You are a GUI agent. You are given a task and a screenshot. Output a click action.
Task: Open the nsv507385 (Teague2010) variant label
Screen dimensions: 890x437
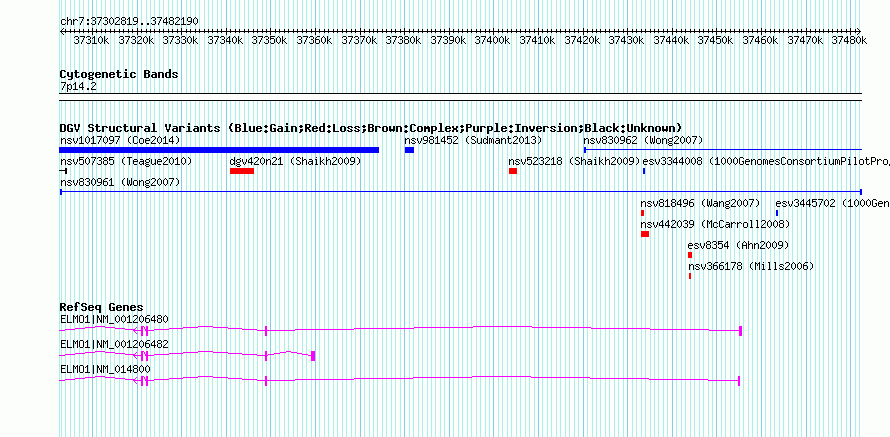[126, 162]
